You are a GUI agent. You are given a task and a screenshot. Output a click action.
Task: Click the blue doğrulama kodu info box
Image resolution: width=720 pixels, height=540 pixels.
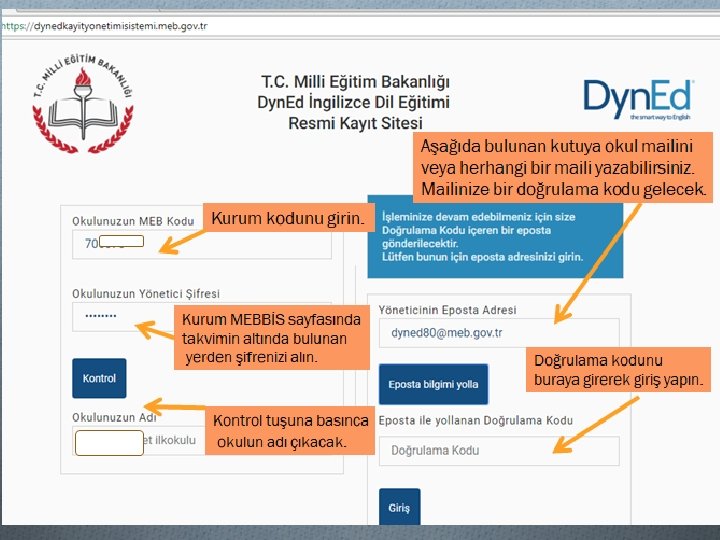495,237
